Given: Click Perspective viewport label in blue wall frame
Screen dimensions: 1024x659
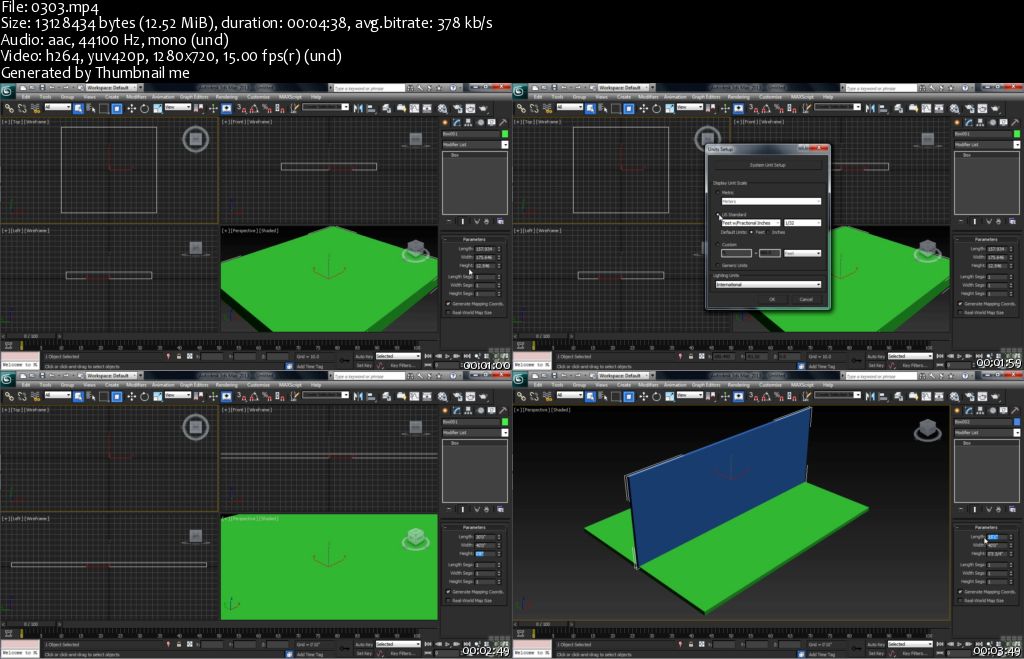Looking at the screenshot, I should pyautogui.click(x=536, y=410).
